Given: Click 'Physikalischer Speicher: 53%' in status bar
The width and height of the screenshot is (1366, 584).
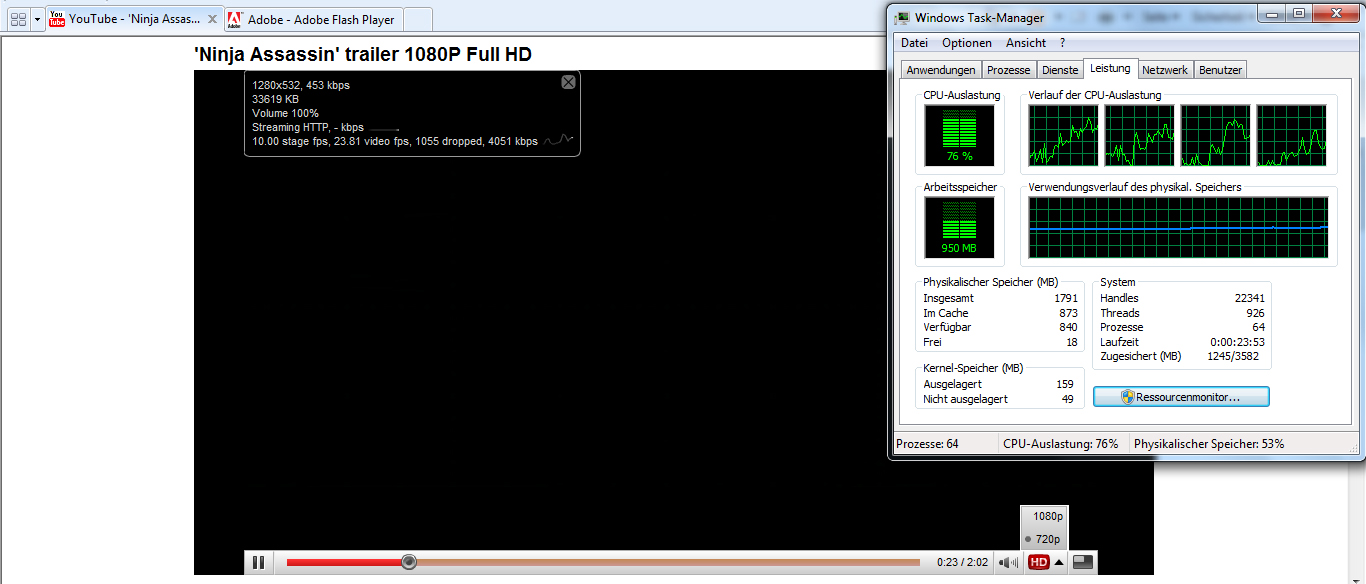Looking at the screenshot, I should coord(1209,444).
